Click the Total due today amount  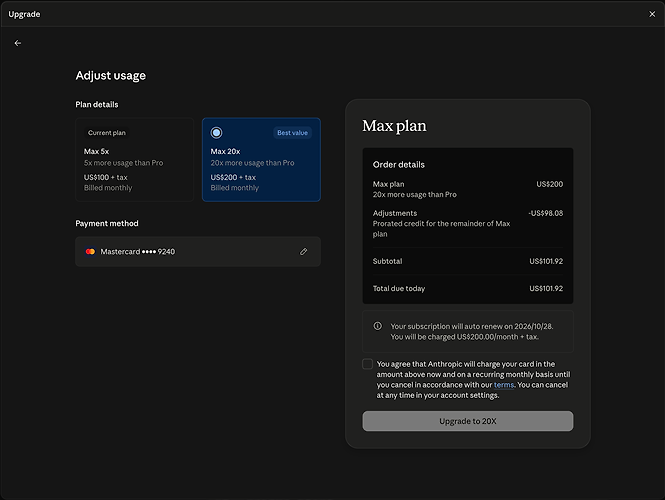[x=546, y=288]
